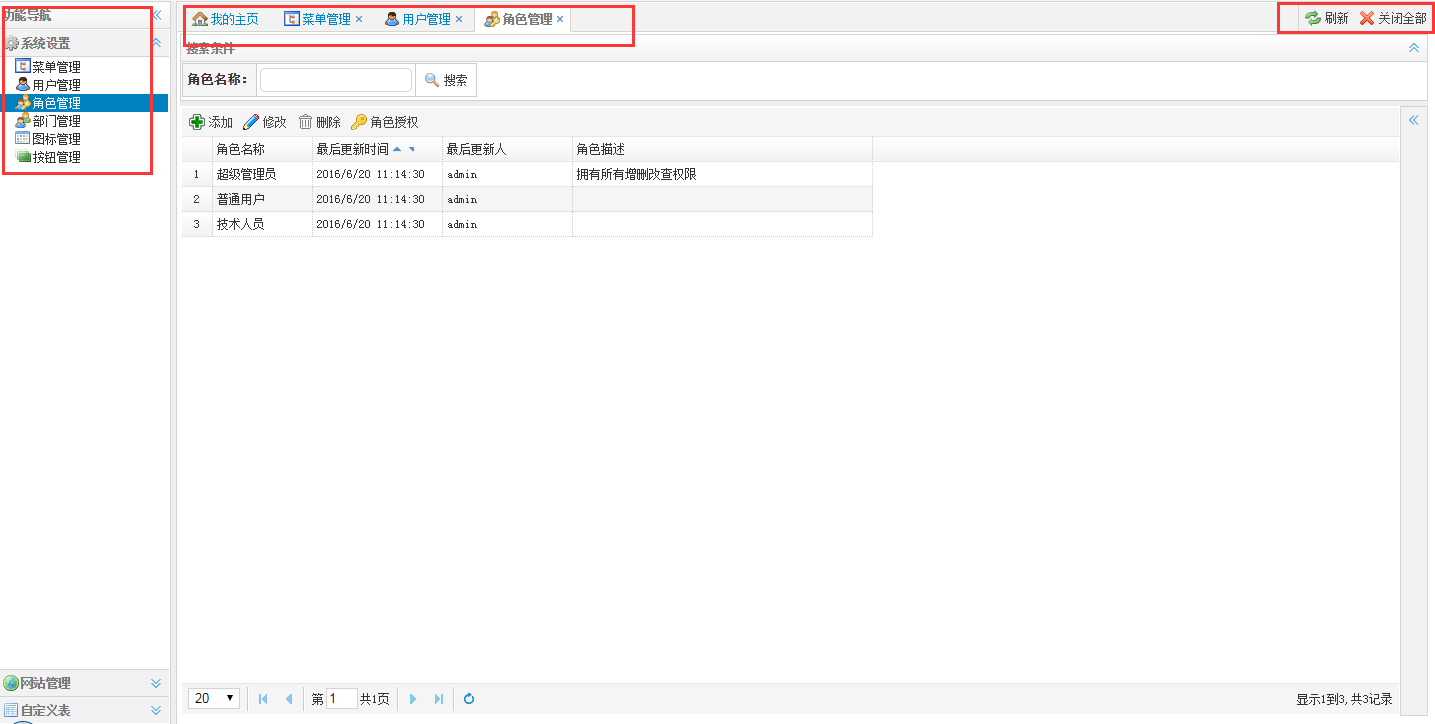
Task: Click the 搜索 search button
Action: point(446,80)
